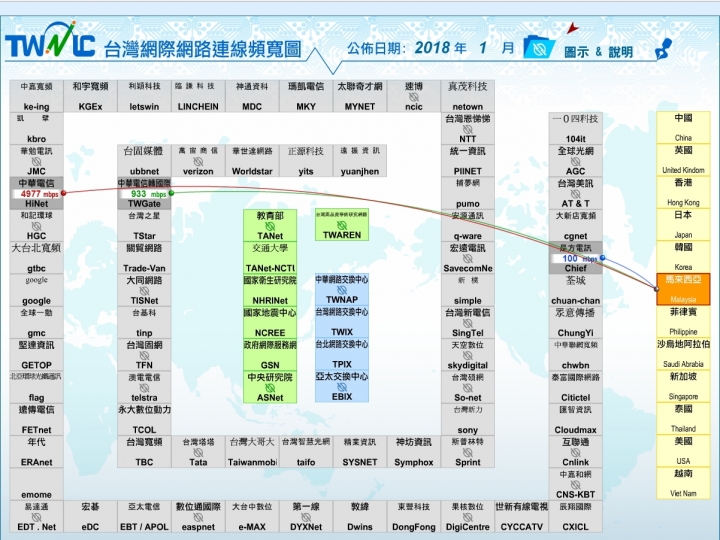
Task: Select the KGEx ISP cell
Action: click(90, 96)
